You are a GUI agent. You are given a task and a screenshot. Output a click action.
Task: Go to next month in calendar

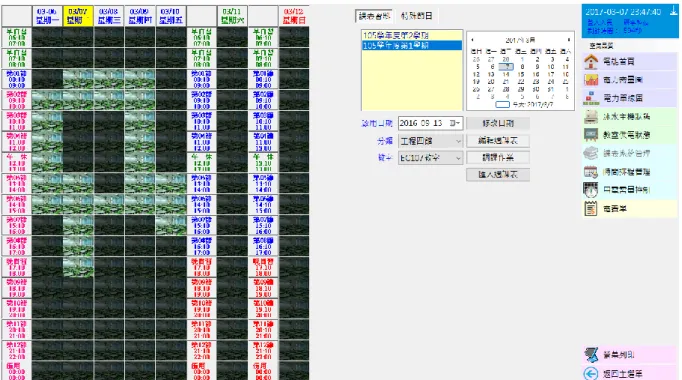[x=568, y=40]
